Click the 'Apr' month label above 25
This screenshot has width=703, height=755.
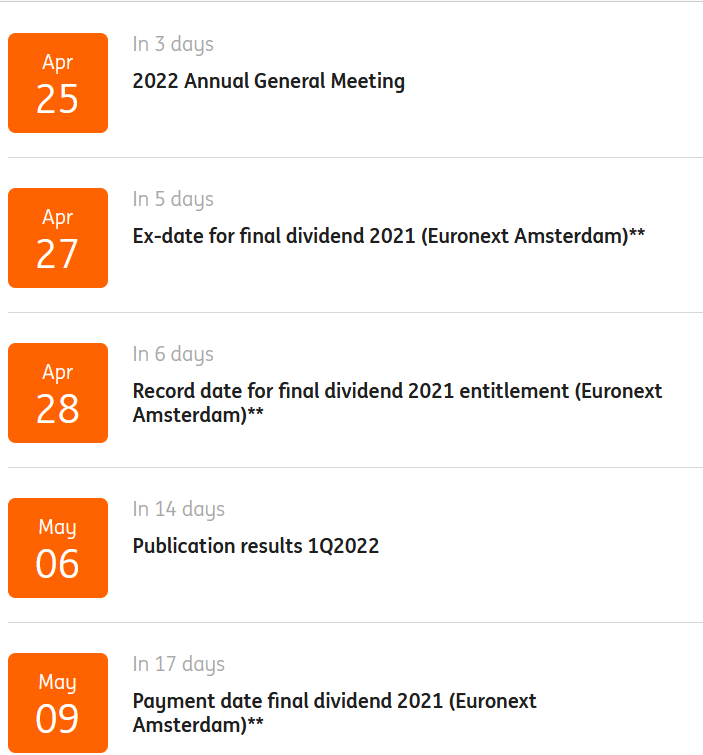pyautogui.click(x=57, y=62)
